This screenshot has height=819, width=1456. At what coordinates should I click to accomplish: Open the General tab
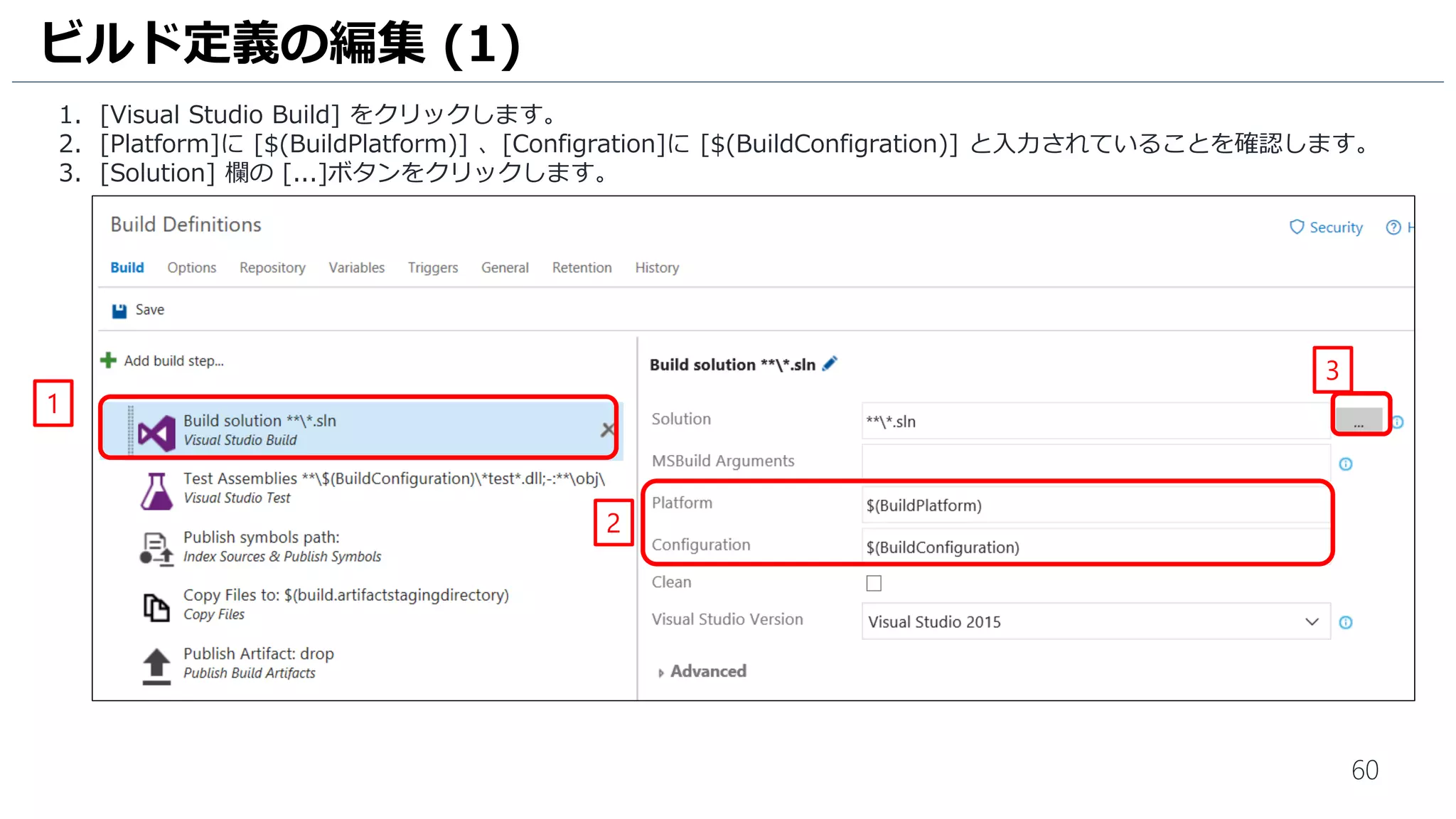[505, 268]
